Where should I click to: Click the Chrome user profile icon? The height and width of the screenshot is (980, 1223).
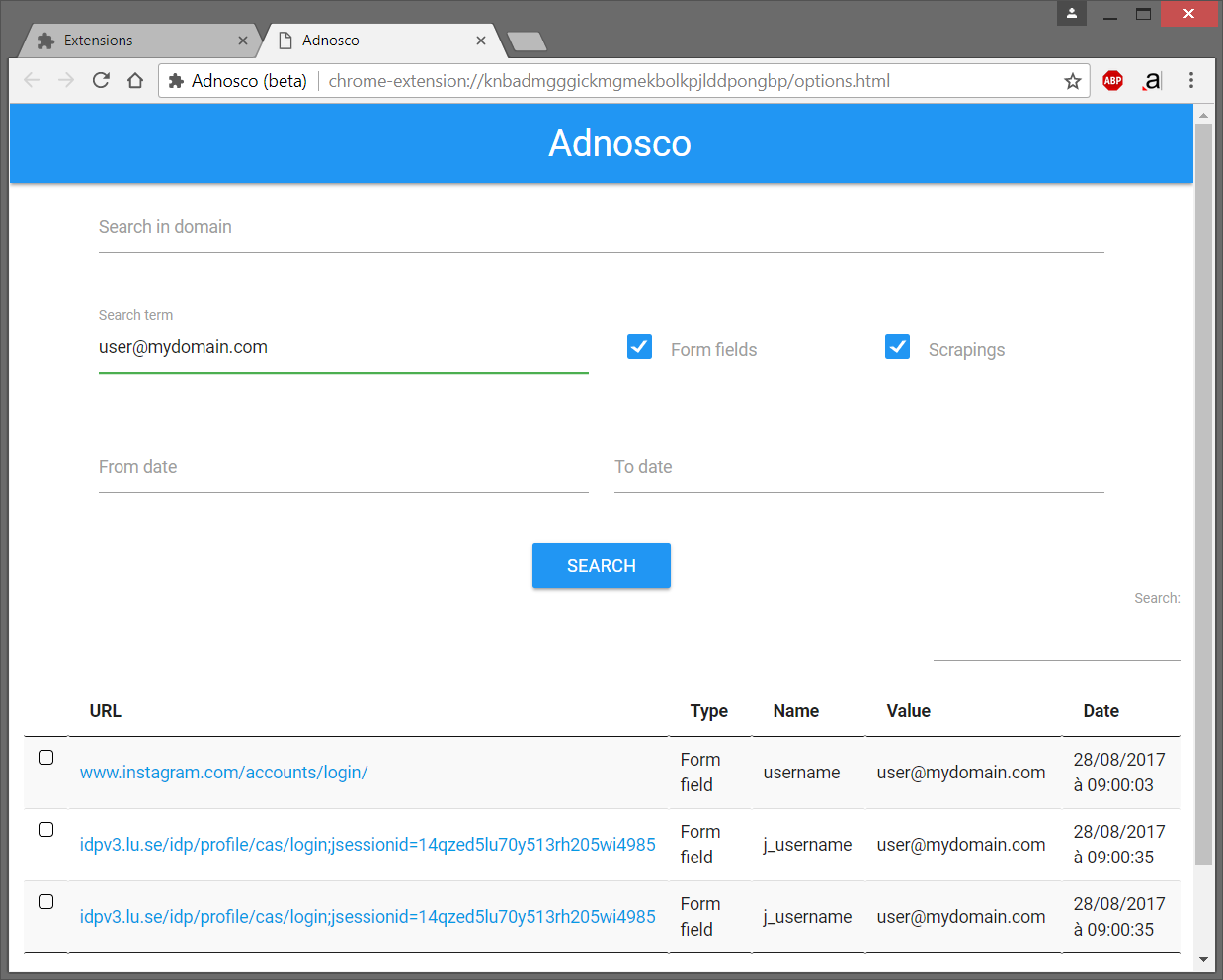tap(1072, 14)
